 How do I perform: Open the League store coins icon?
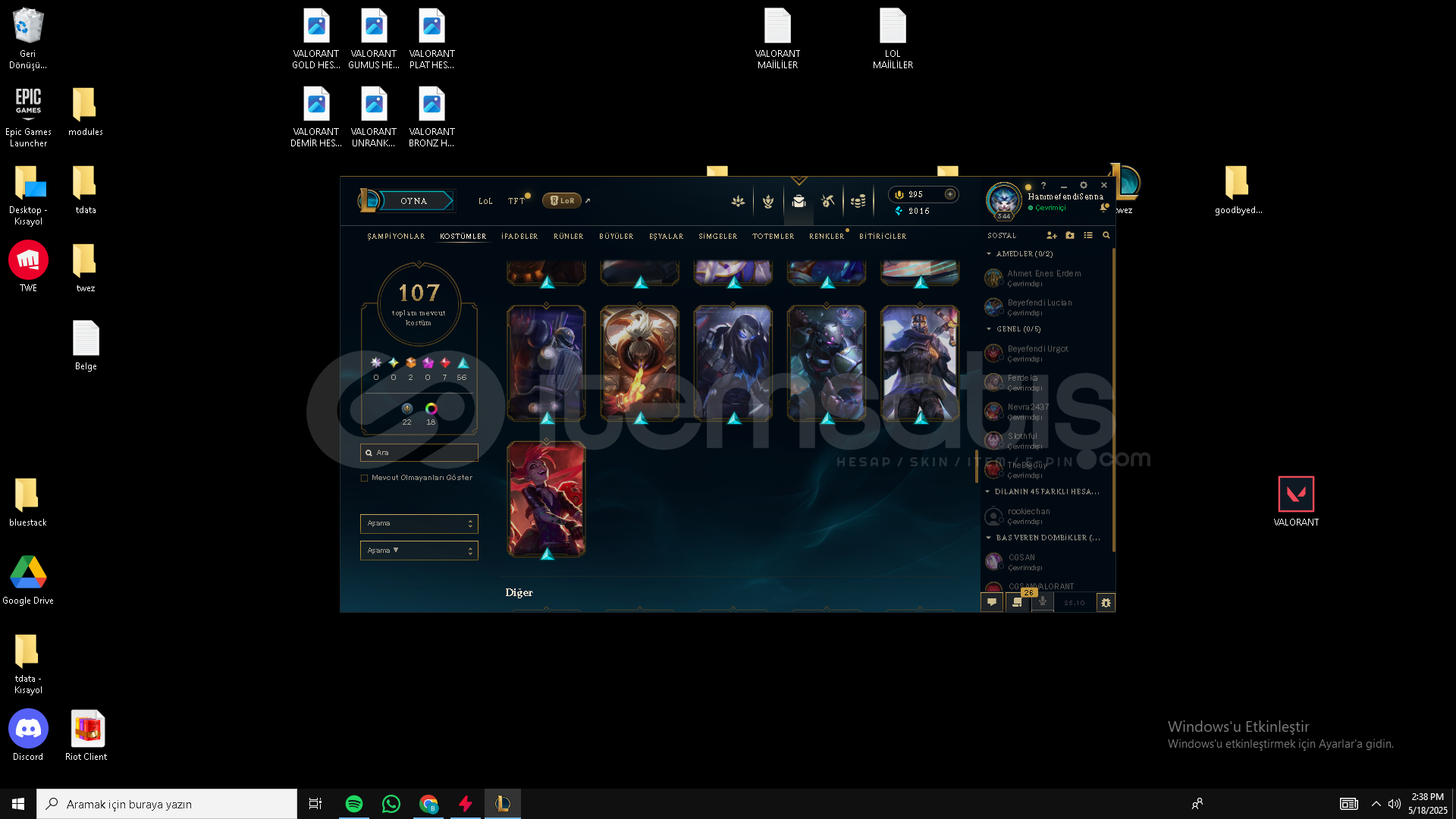[858, 201]
